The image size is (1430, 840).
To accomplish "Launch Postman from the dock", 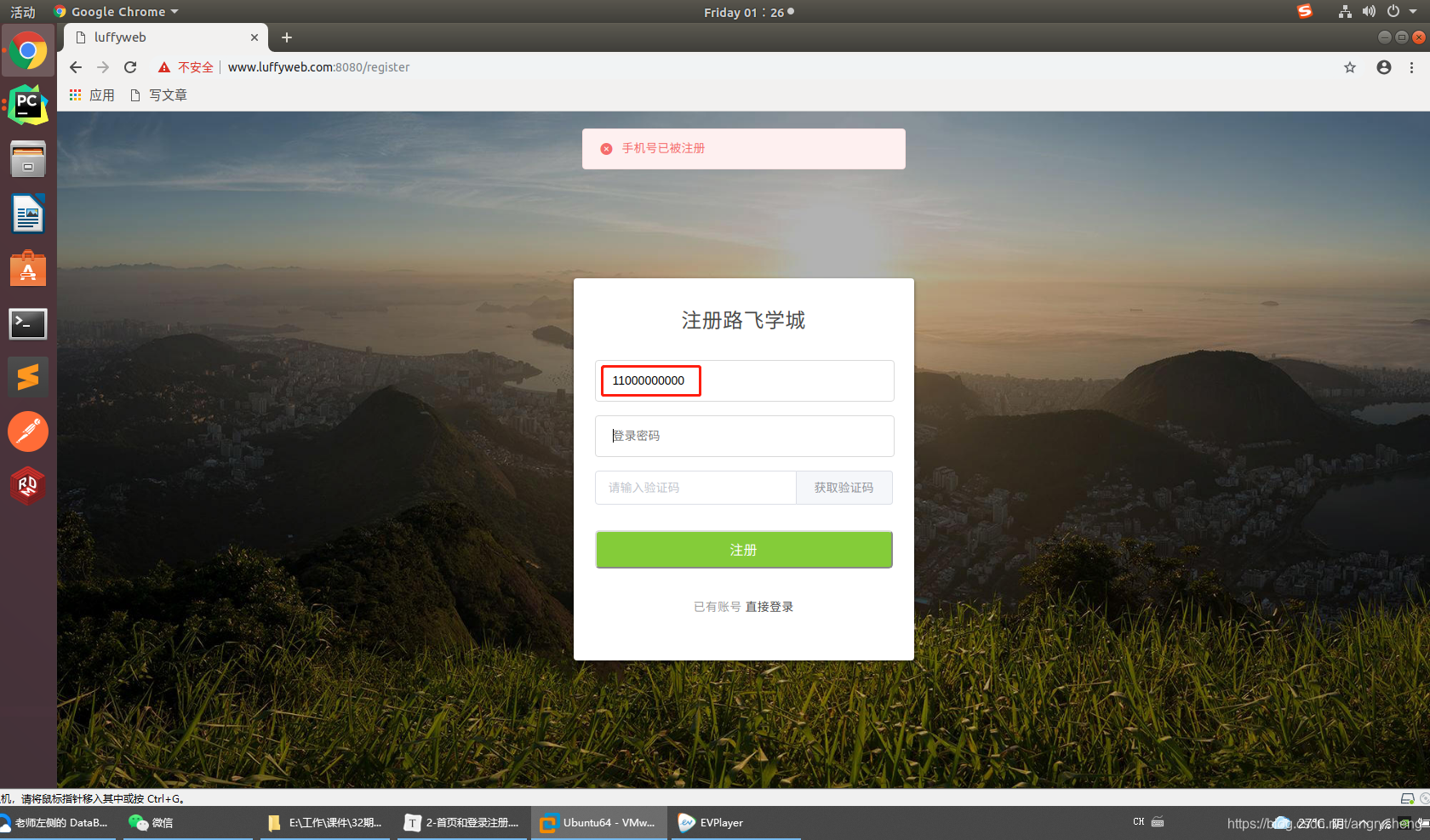I will point(28,431).
